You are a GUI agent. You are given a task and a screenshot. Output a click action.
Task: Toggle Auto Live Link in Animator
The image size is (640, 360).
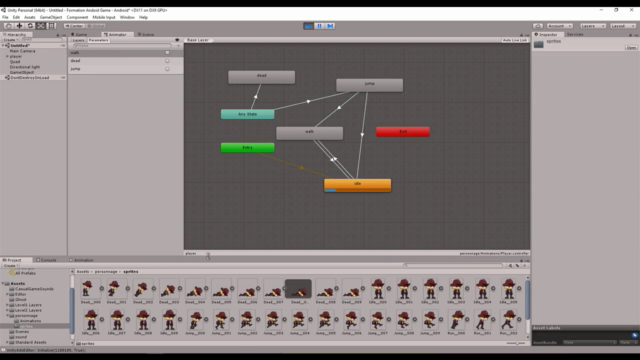click(x=515, y=40)
